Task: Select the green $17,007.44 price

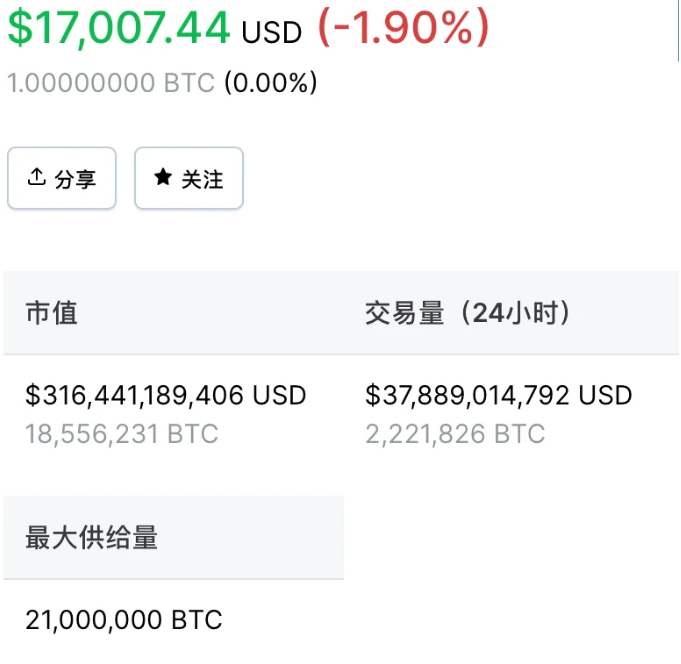Action: tap(119, 28)
